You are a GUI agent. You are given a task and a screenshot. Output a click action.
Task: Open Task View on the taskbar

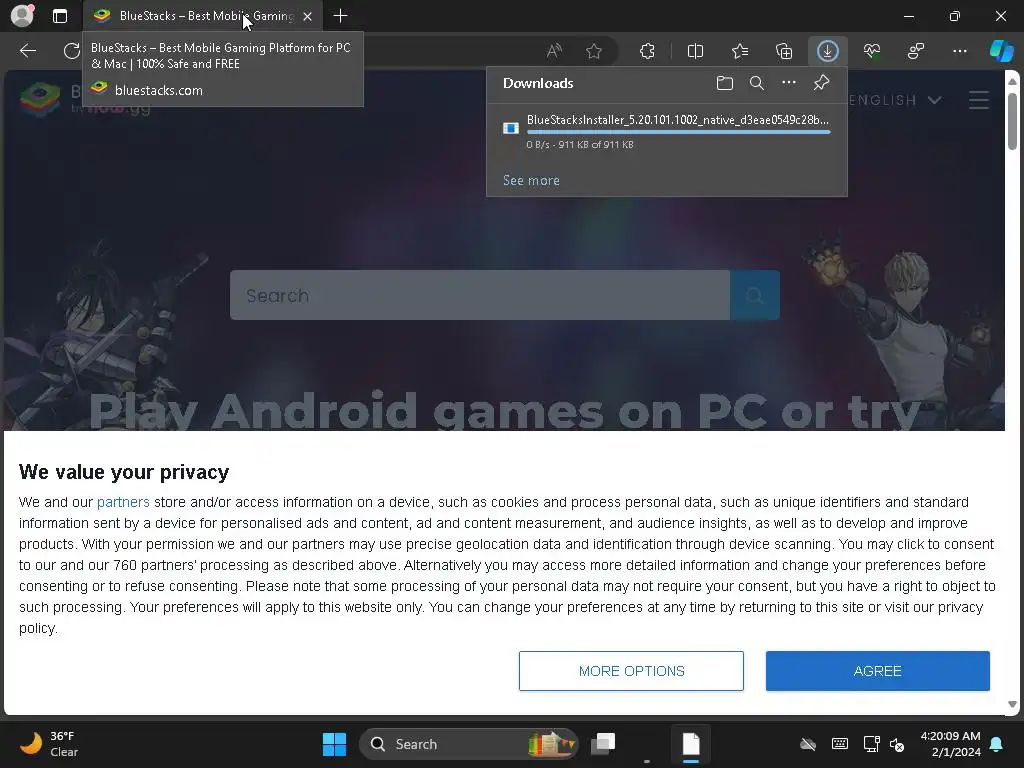pos(603,744)
